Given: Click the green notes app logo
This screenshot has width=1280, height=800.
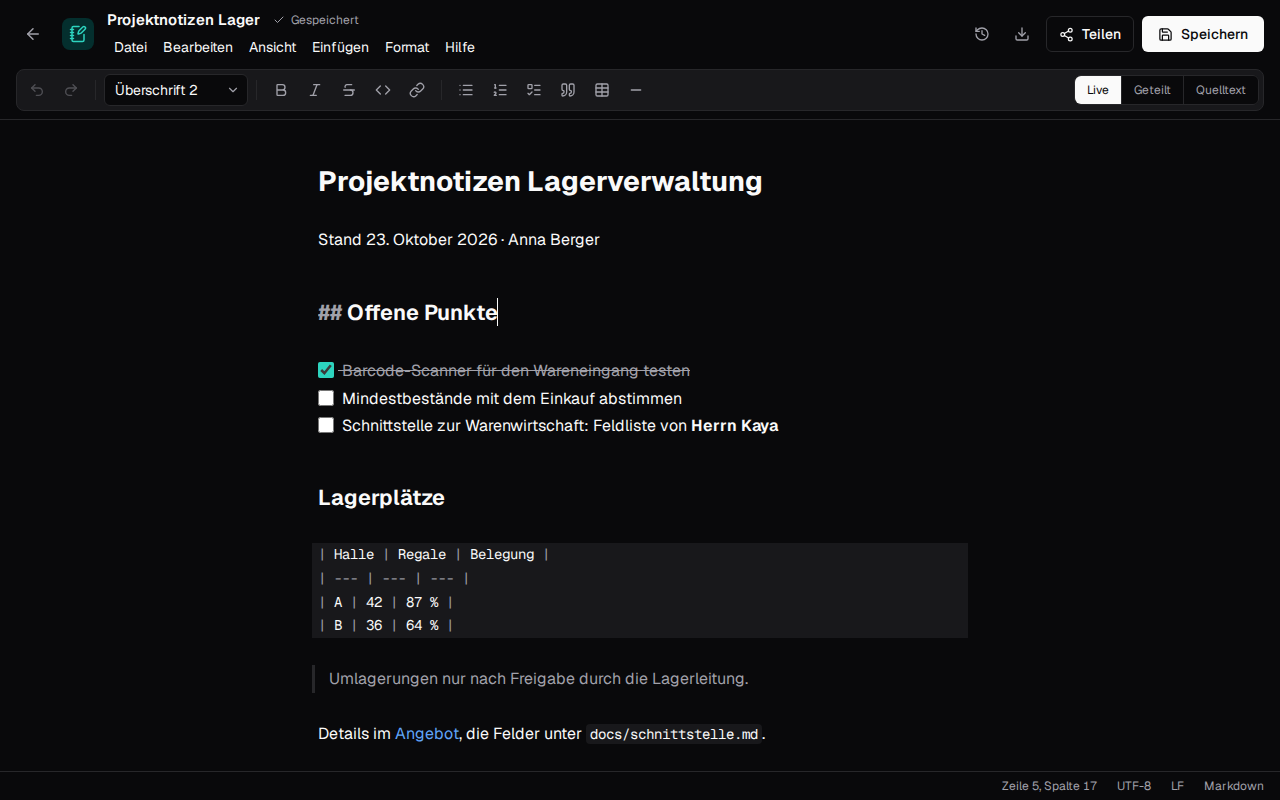Looking at the screenshot, I should pos(78,34).
